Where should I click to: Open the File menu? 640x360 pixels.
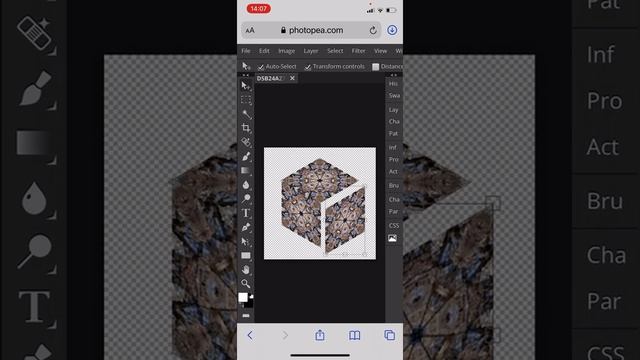click(246, 51)
